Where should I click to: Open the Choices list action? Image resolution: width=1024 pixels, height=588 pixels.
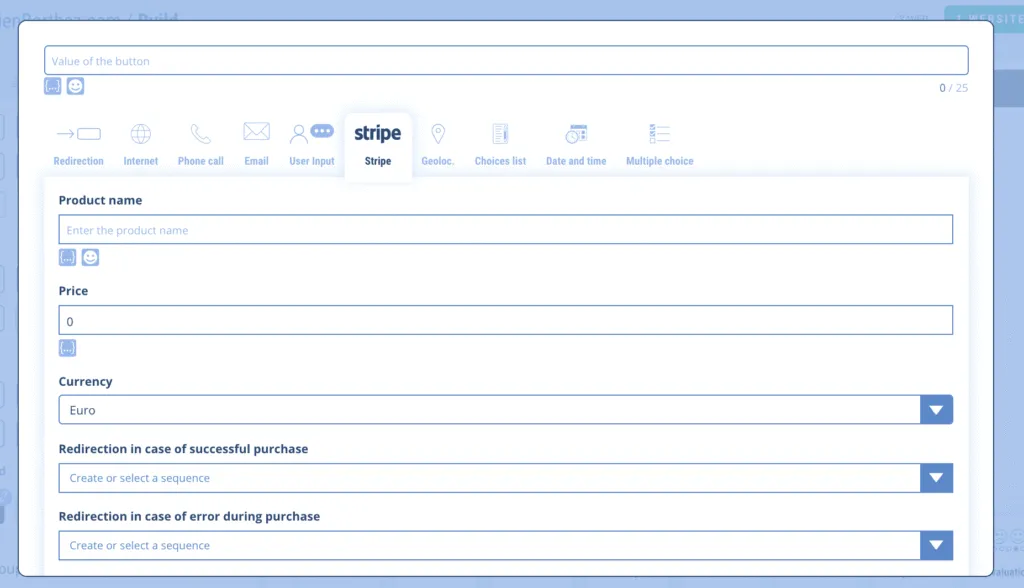(500, 144)
